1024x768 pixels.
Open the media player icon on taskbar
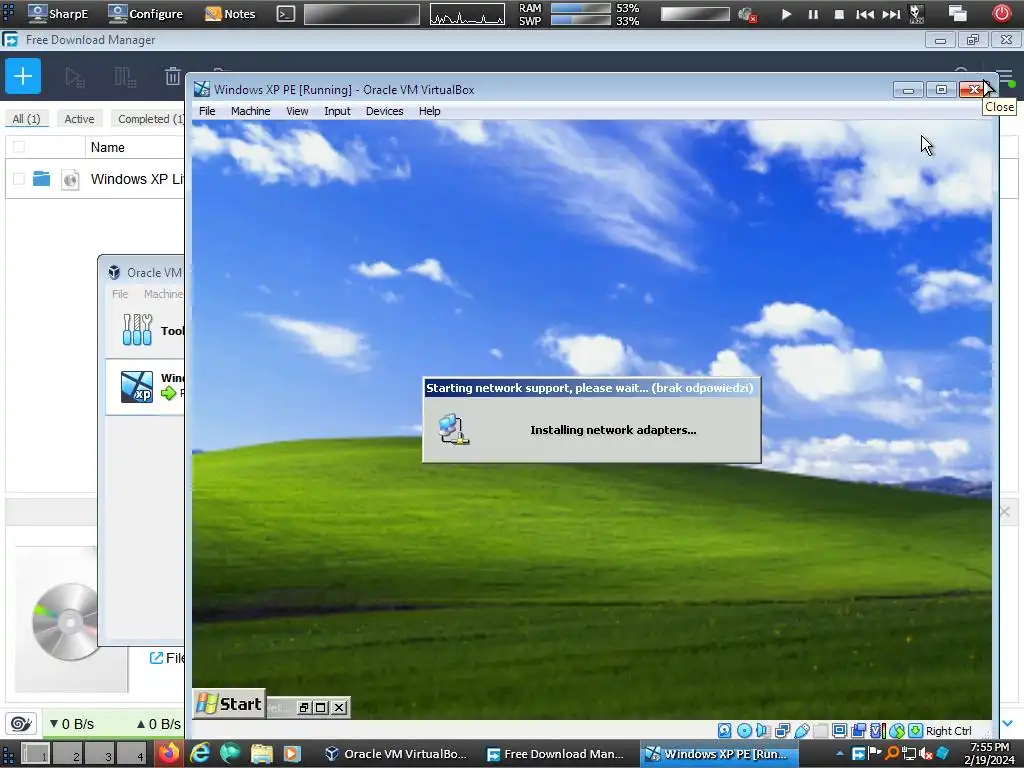292,753
